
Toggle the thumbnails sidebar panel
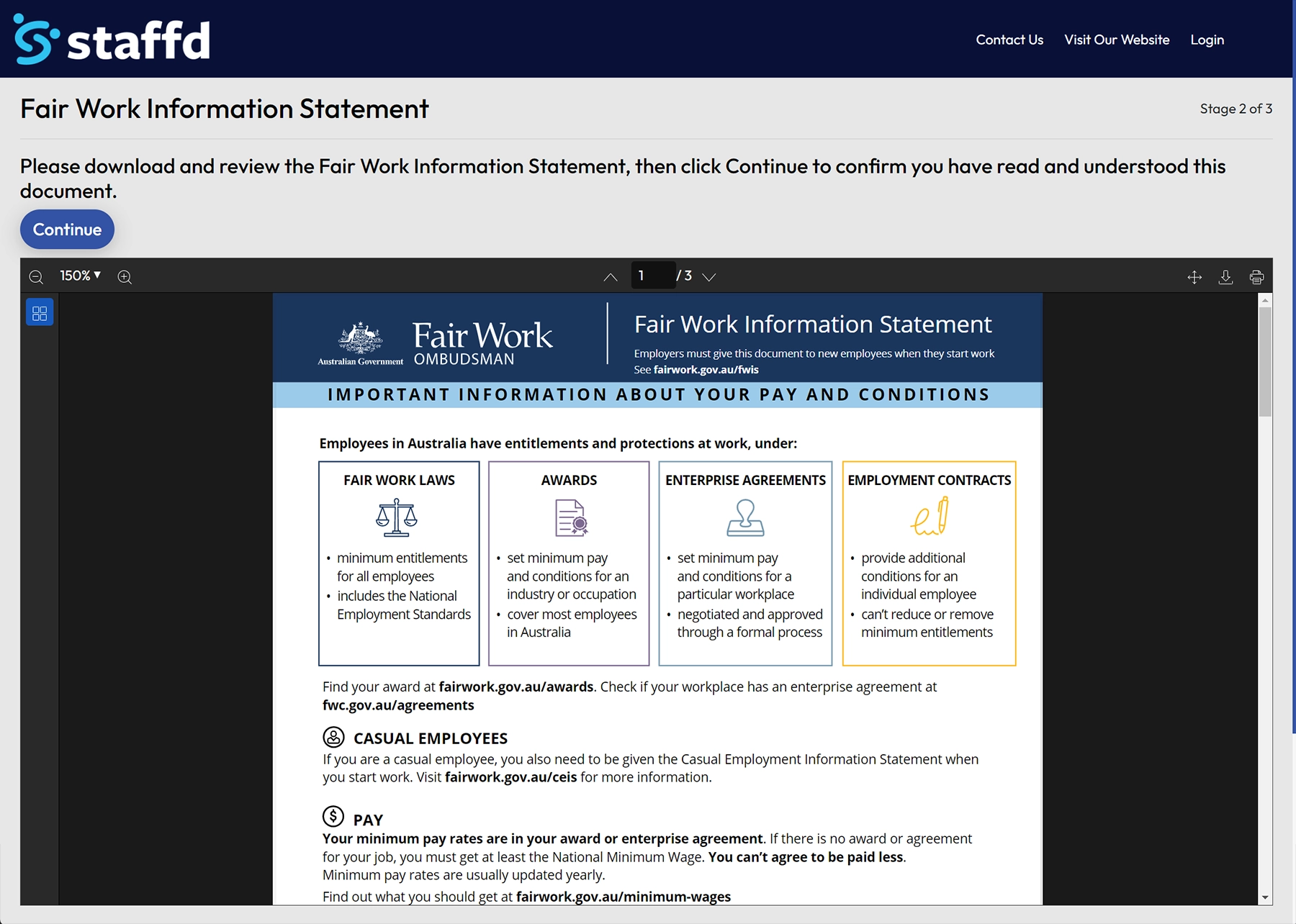40,312
